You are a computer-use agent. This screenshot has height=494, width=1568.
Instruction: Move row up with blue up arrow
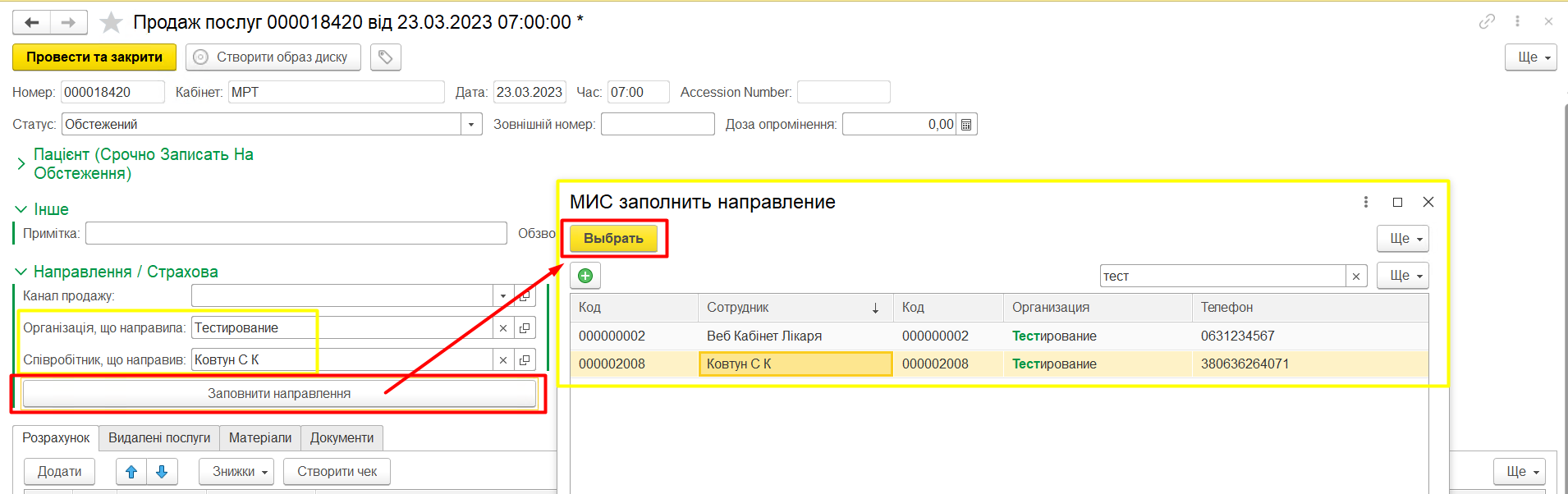(x=131, y=472)
